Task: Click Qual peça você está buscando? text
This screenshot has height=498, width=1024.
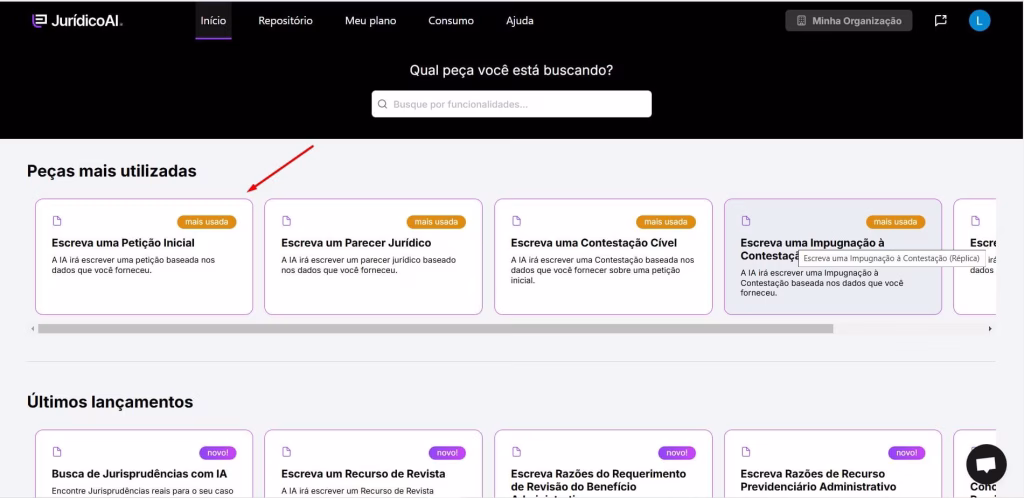Action: click(x=511, y=70)
